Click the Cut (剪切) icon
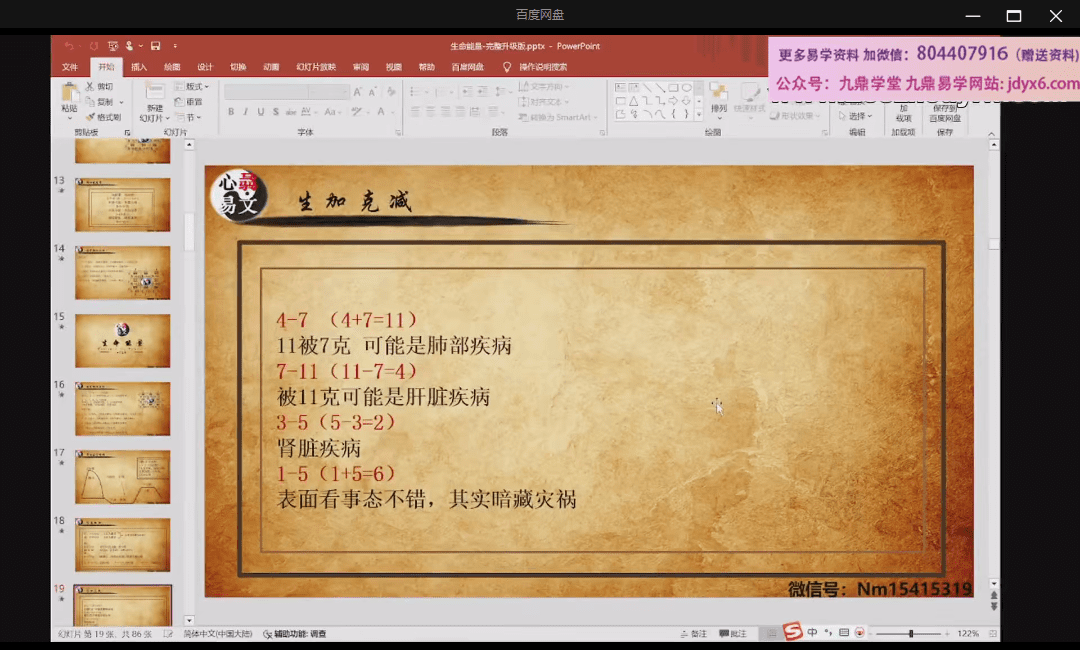1080x650 pixels. [x=100, y=86]
